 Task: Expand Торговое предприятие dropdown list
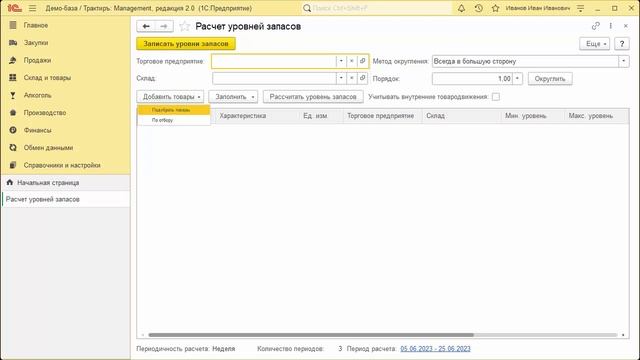341,61
